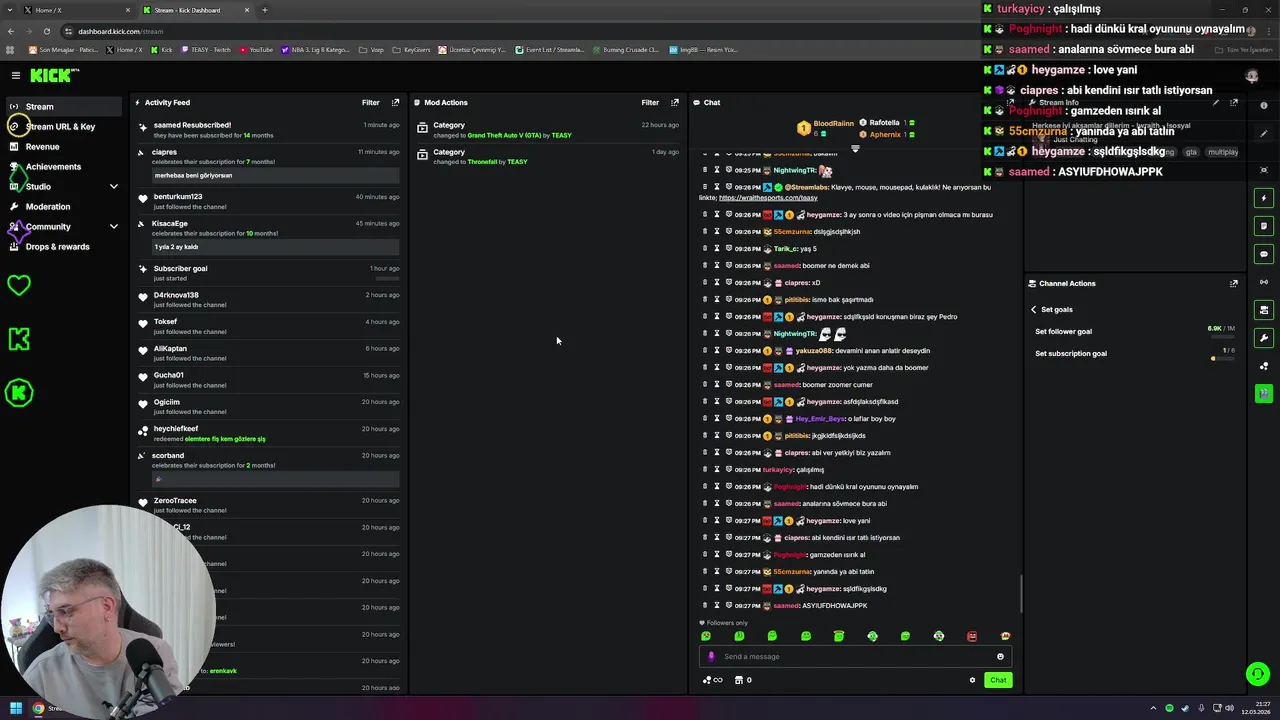Pop out the Mod Actions panel
The image size is (1280, 720).
click(674, 102)
